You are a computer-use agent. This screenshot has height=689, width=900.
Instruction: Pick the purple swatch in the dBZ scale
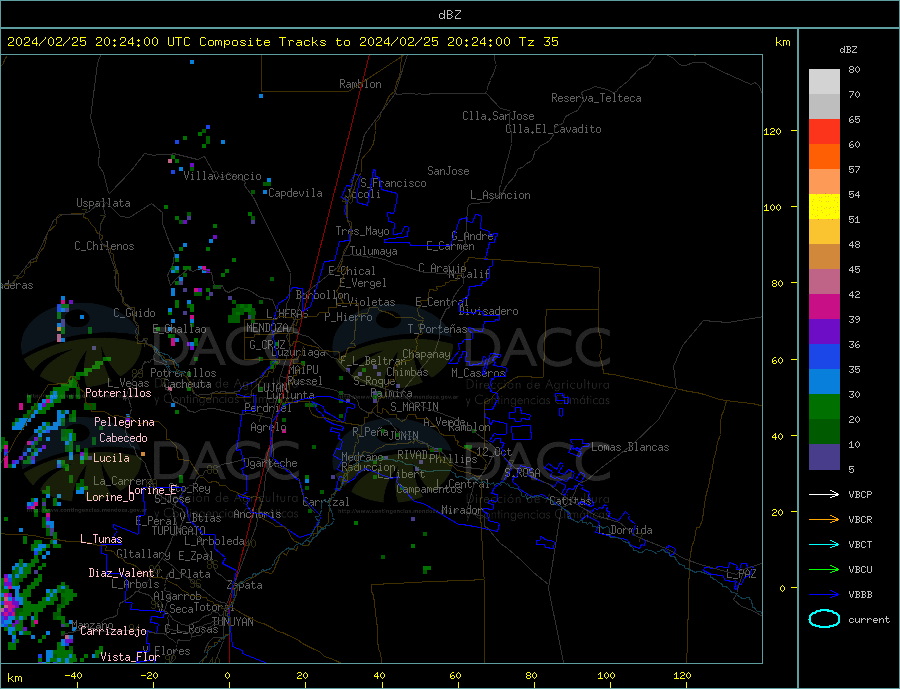point(824,331)
